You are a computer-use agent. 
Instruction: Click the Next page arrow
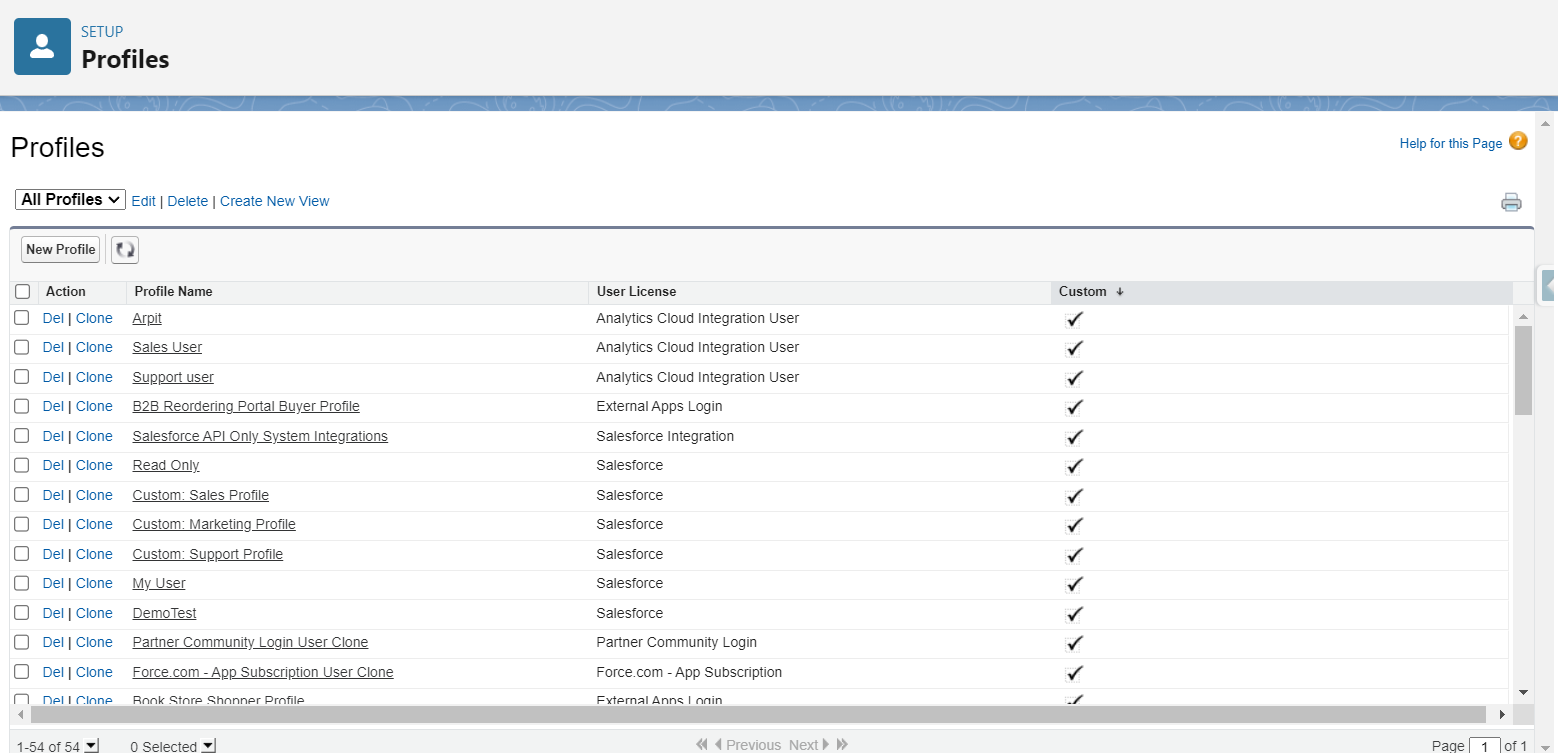[x=825, y=744]
